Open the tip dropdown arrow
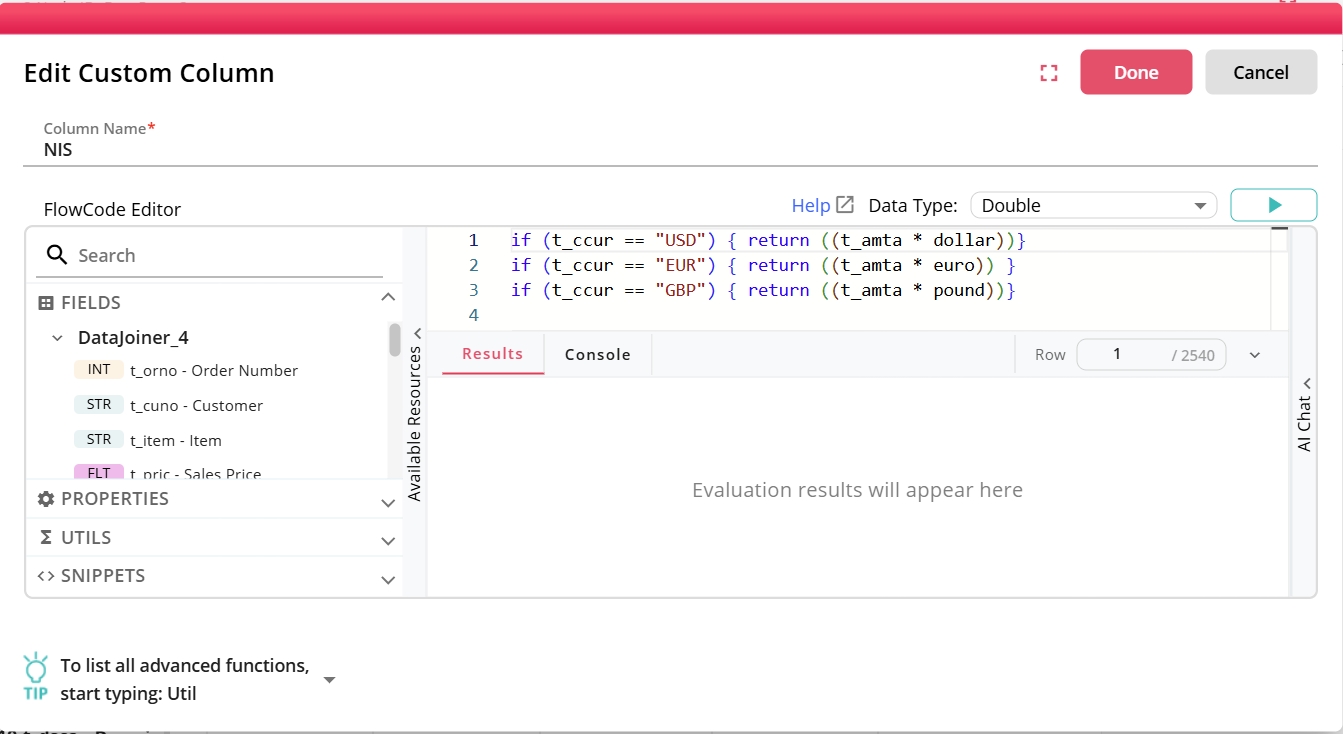Viewport: 1343px width, 734px height. coord(329,680)
